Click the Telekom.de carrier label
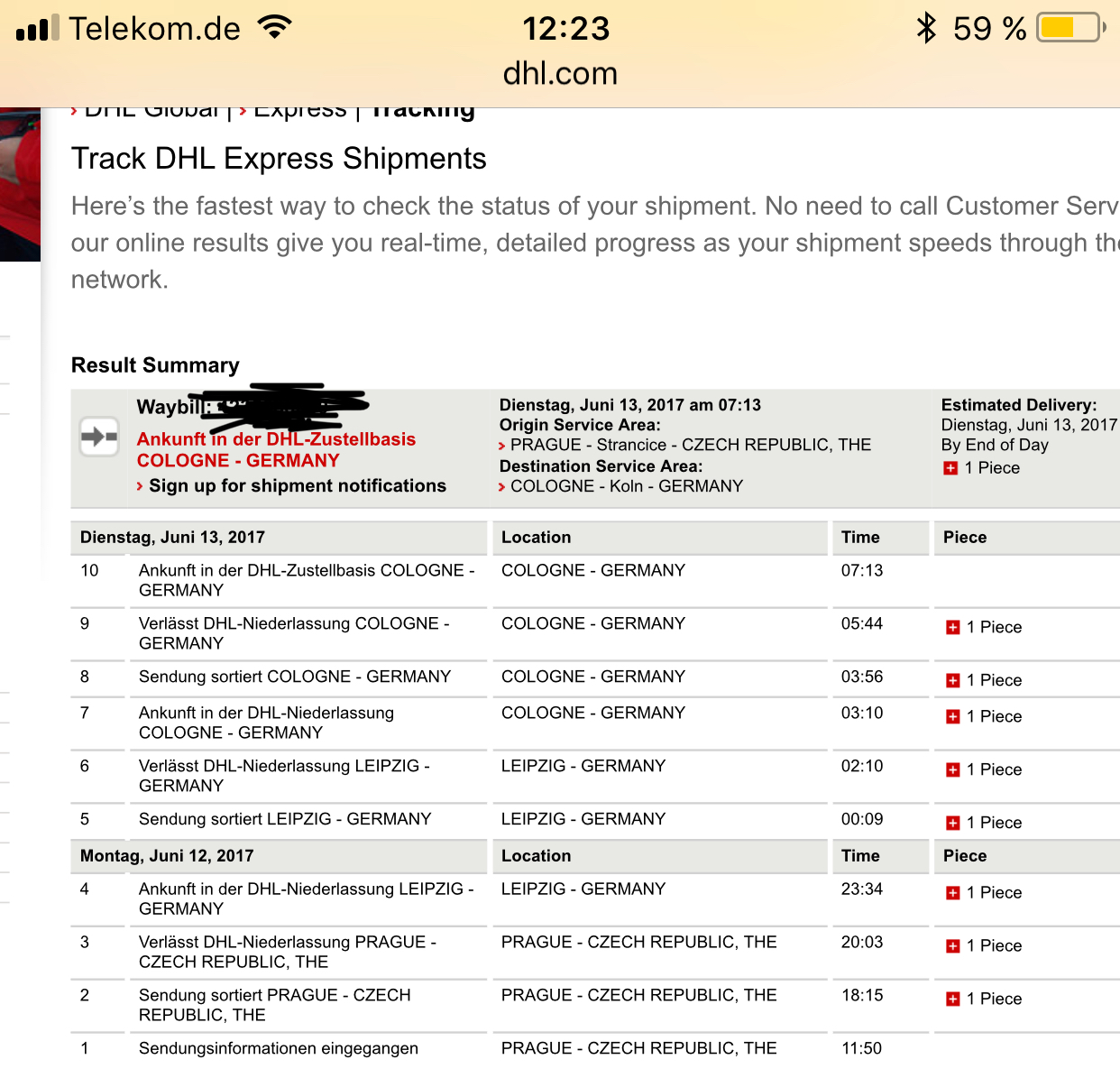1120x1078 pixels. [155, 29]
